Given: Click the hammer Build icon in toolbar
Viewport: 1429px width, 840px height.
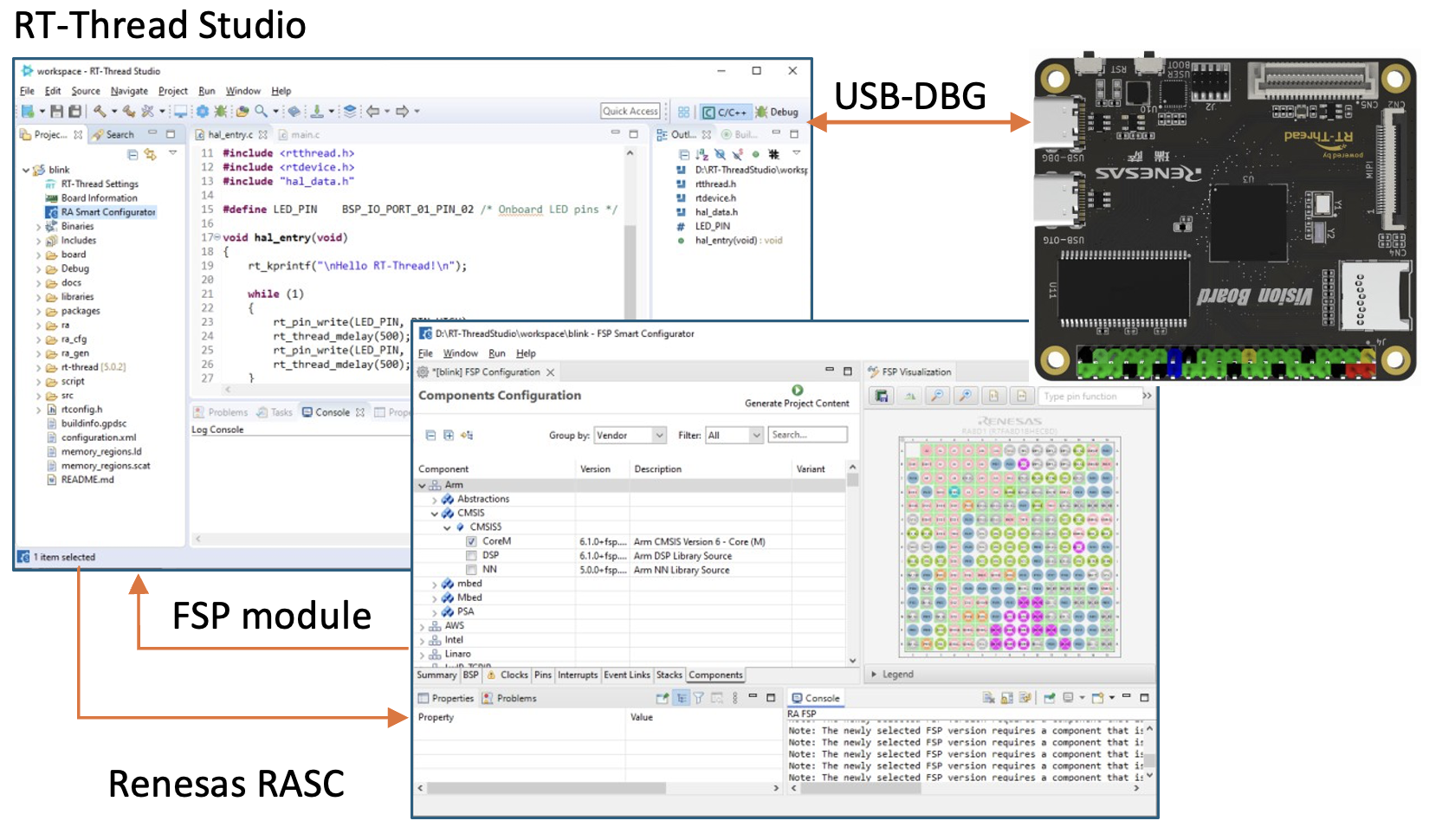Looking at the screenshot, I should tap(100, 111).
